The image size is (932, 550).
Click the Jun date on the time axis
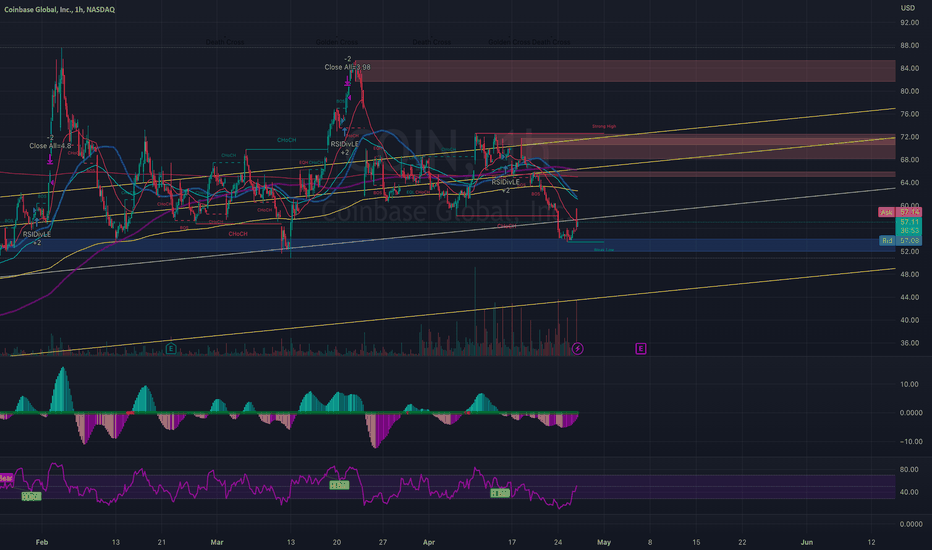click(807, 542)
